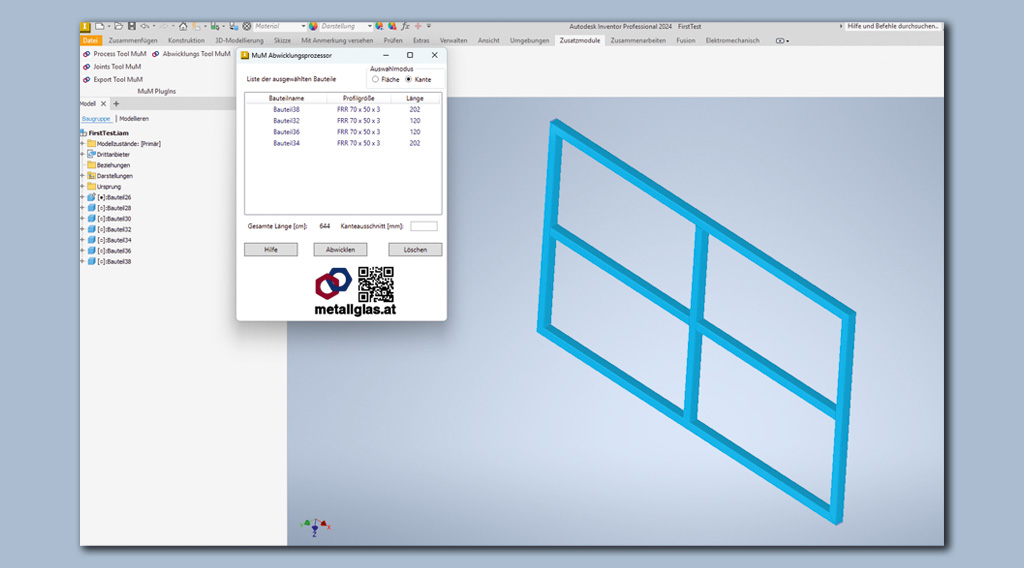
Task: Select Bauteil32 row in the parts list
Action: pyautogui.click(x=286, y=120)
